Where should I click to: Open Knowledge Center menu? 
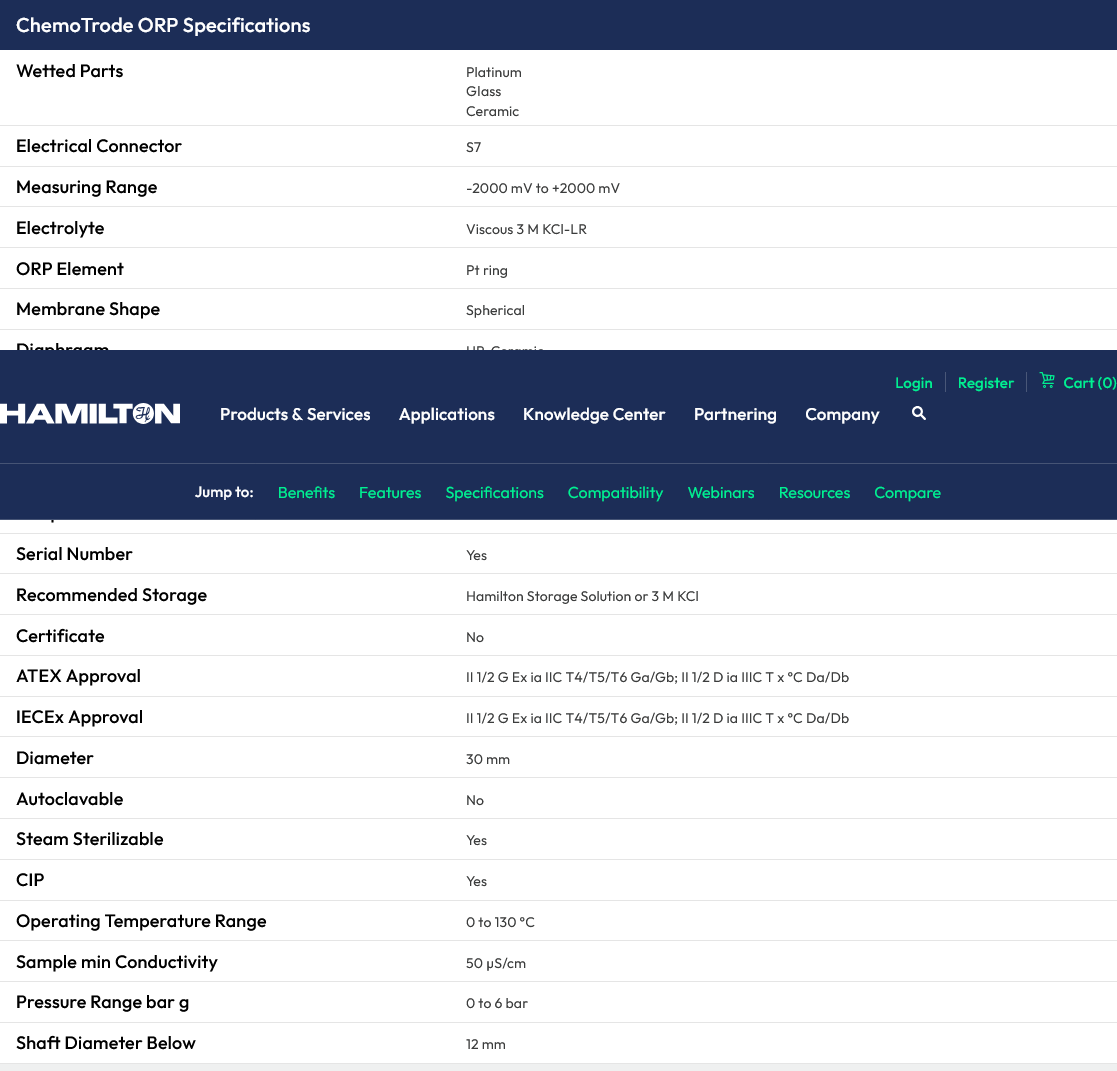click(594, 414)
